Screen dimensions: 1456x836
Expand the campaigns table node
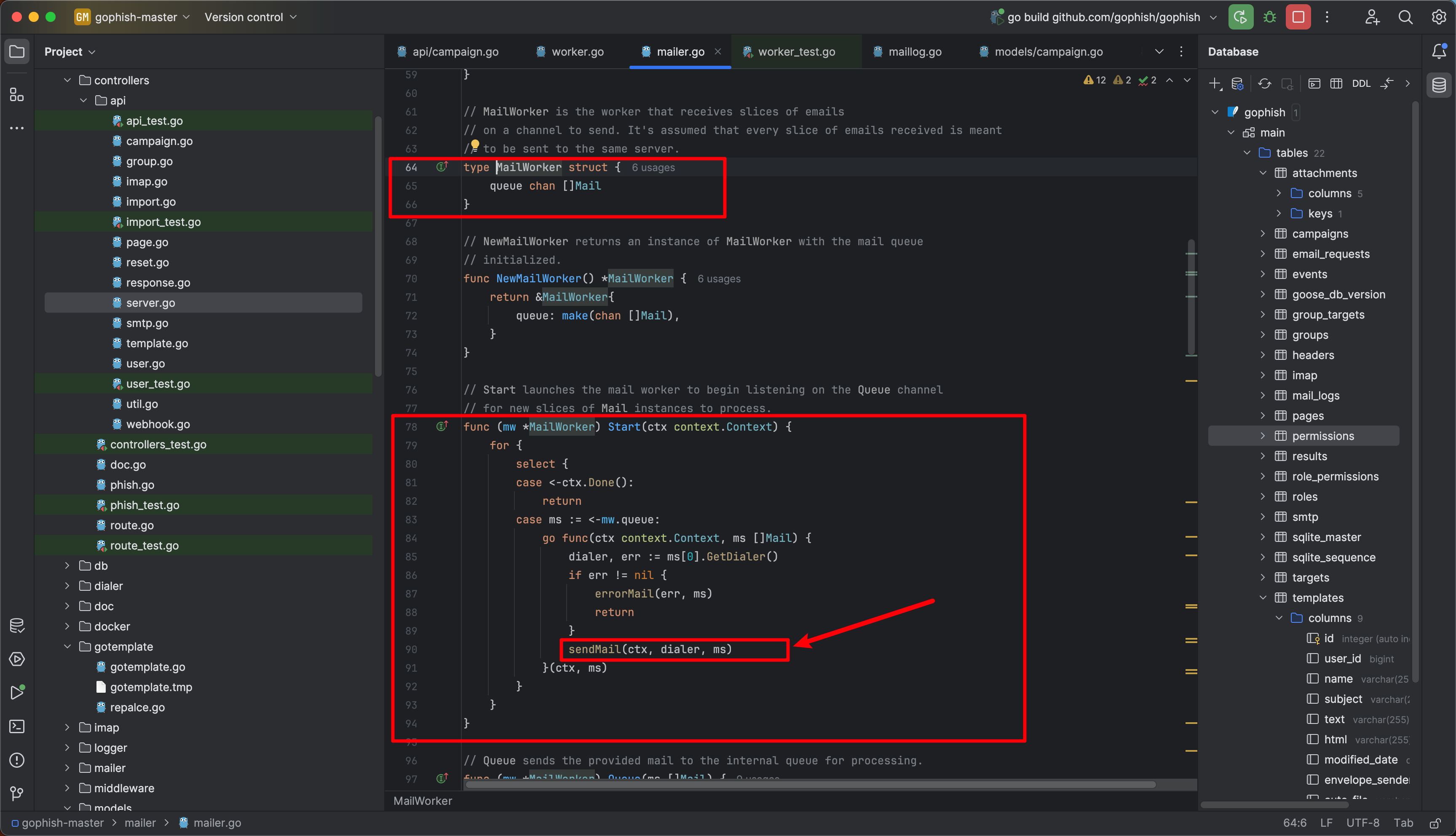tap(1263, 234)
